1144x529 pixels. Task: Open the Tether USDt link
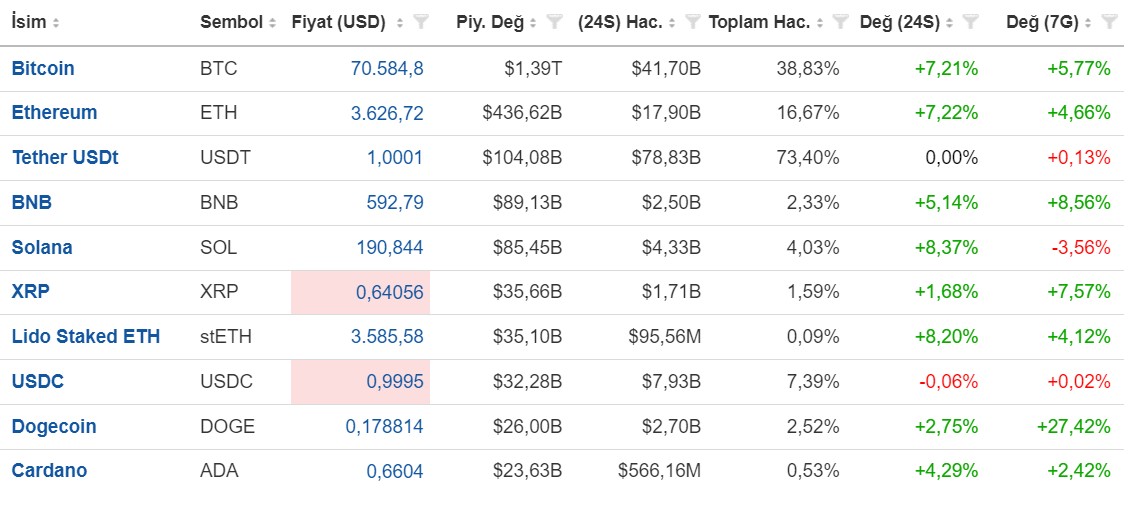(65, 158)
